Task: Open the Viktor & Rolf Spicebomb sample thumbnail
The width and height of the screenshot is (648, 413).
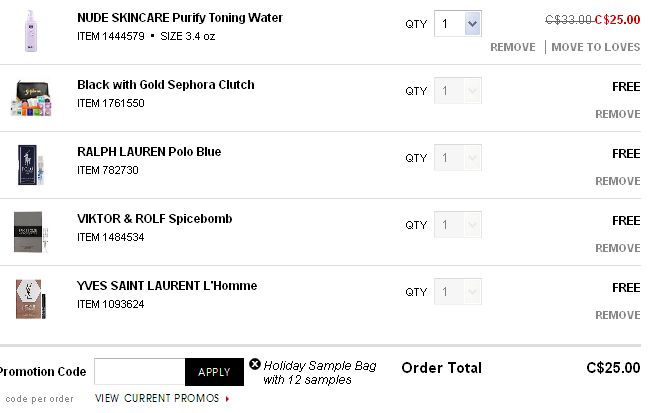Action: point(31,232)
